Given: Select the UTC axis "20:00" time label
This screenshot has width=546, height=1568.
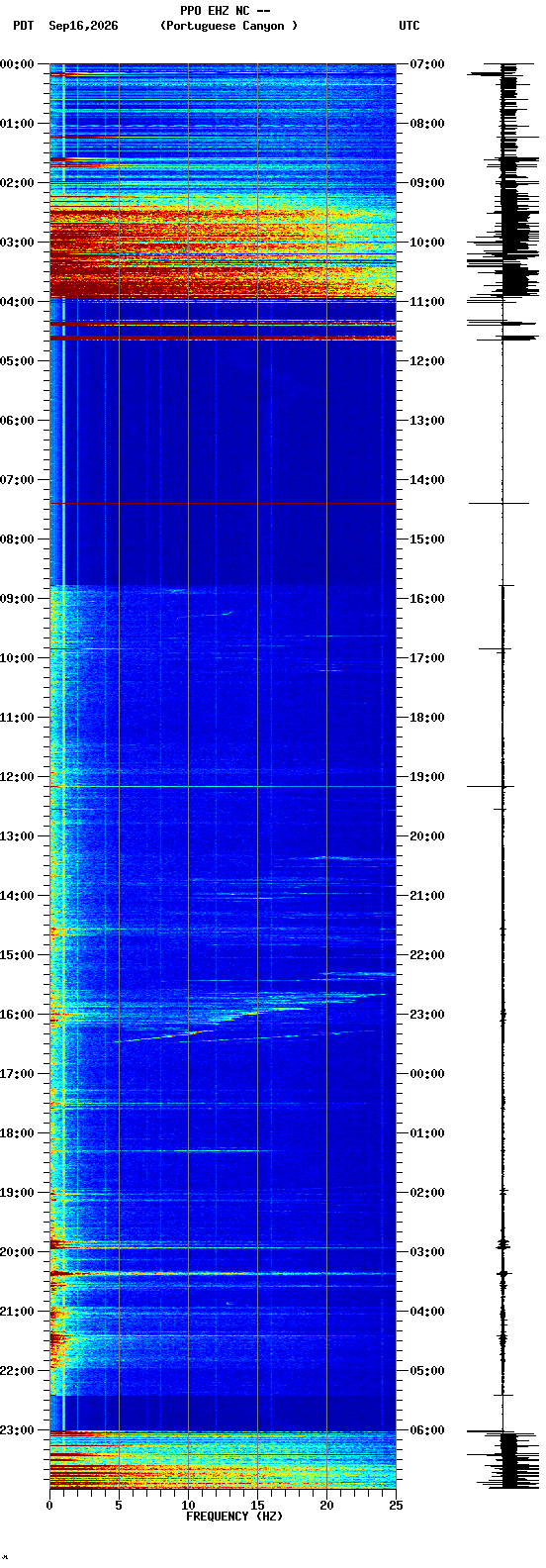Looking at the screenshot, I should point(426,836).
